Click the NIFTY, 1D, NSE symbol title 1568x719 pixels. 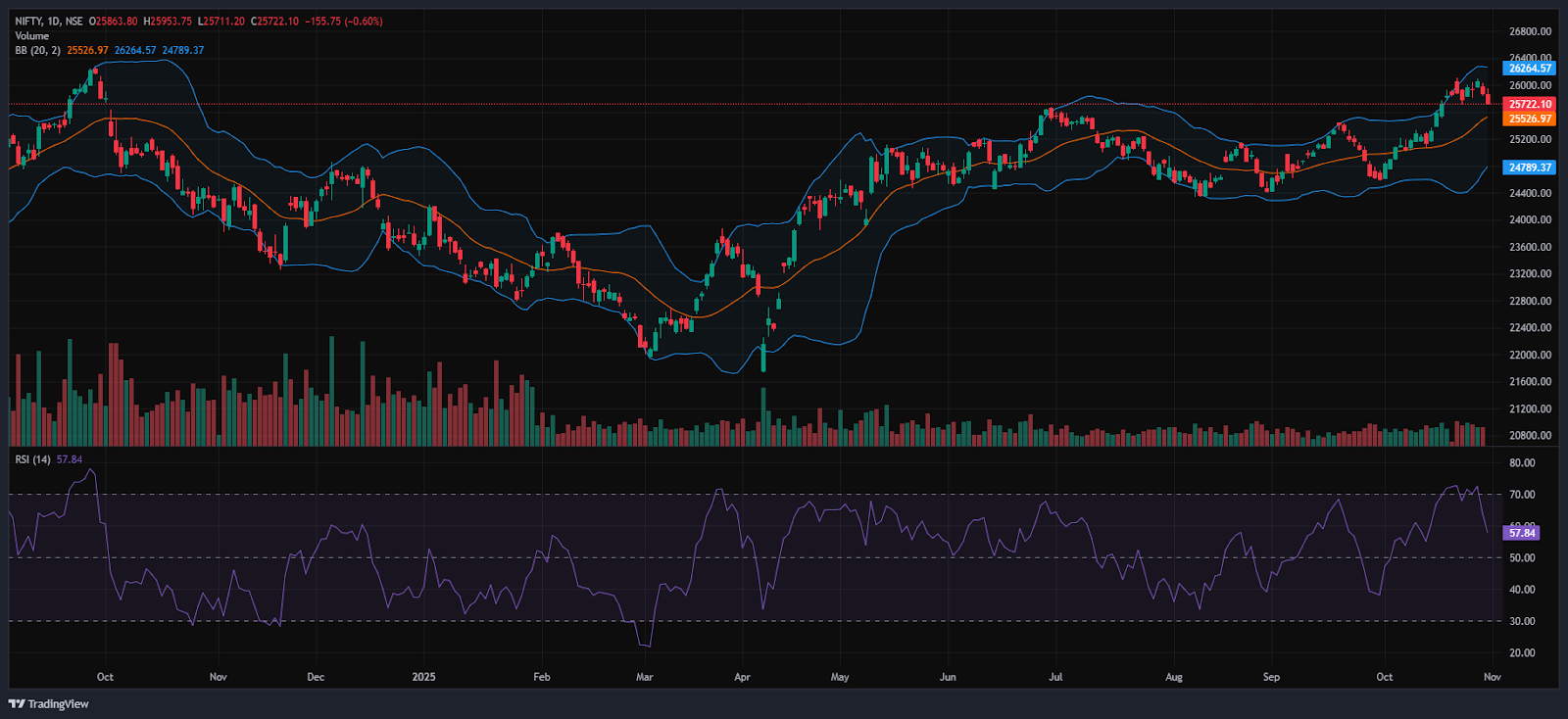point(49,22)
